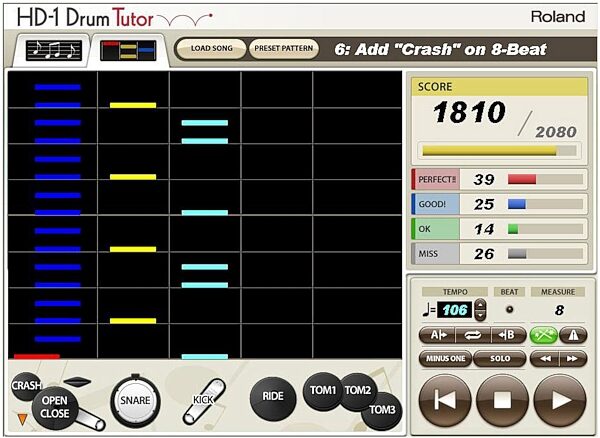Click the score progress bar
600x438 pixels.
499,150
